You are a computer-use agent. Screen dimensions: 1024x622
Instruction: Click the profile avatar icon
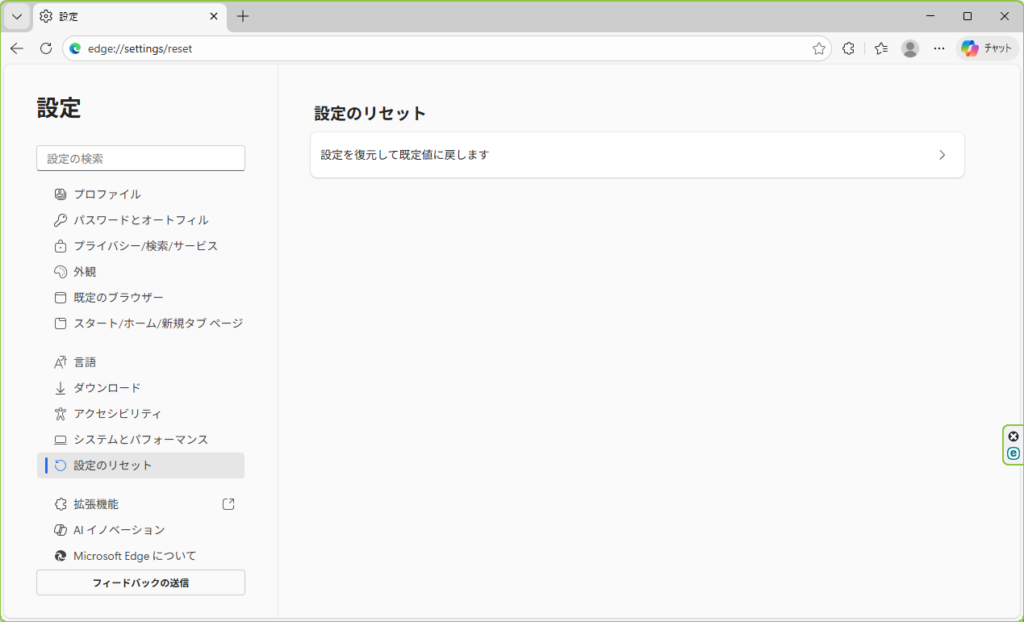[x=909, y=47]
